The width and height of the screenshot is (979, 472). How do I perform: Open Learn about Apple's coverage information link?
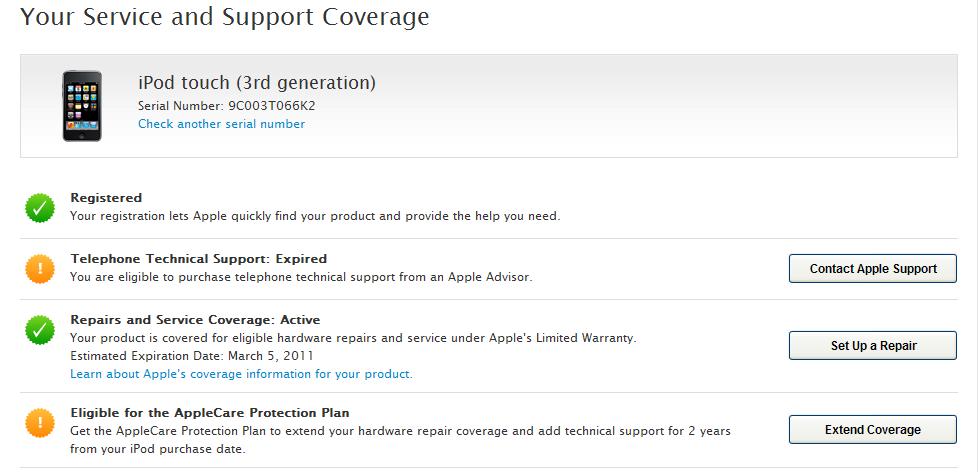pyautogui.click(x=241, y=374)
